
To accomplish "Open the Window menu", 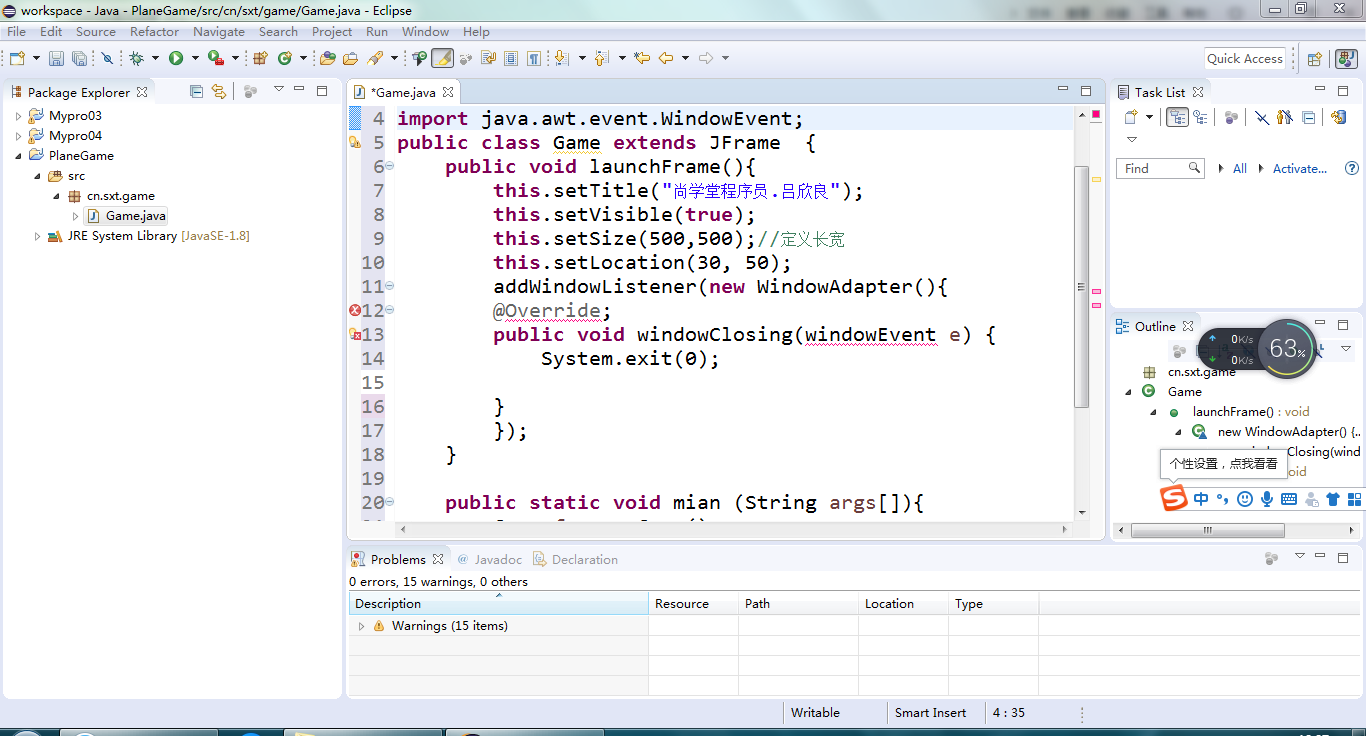I will pyautogui.click(x=425, y=32).
